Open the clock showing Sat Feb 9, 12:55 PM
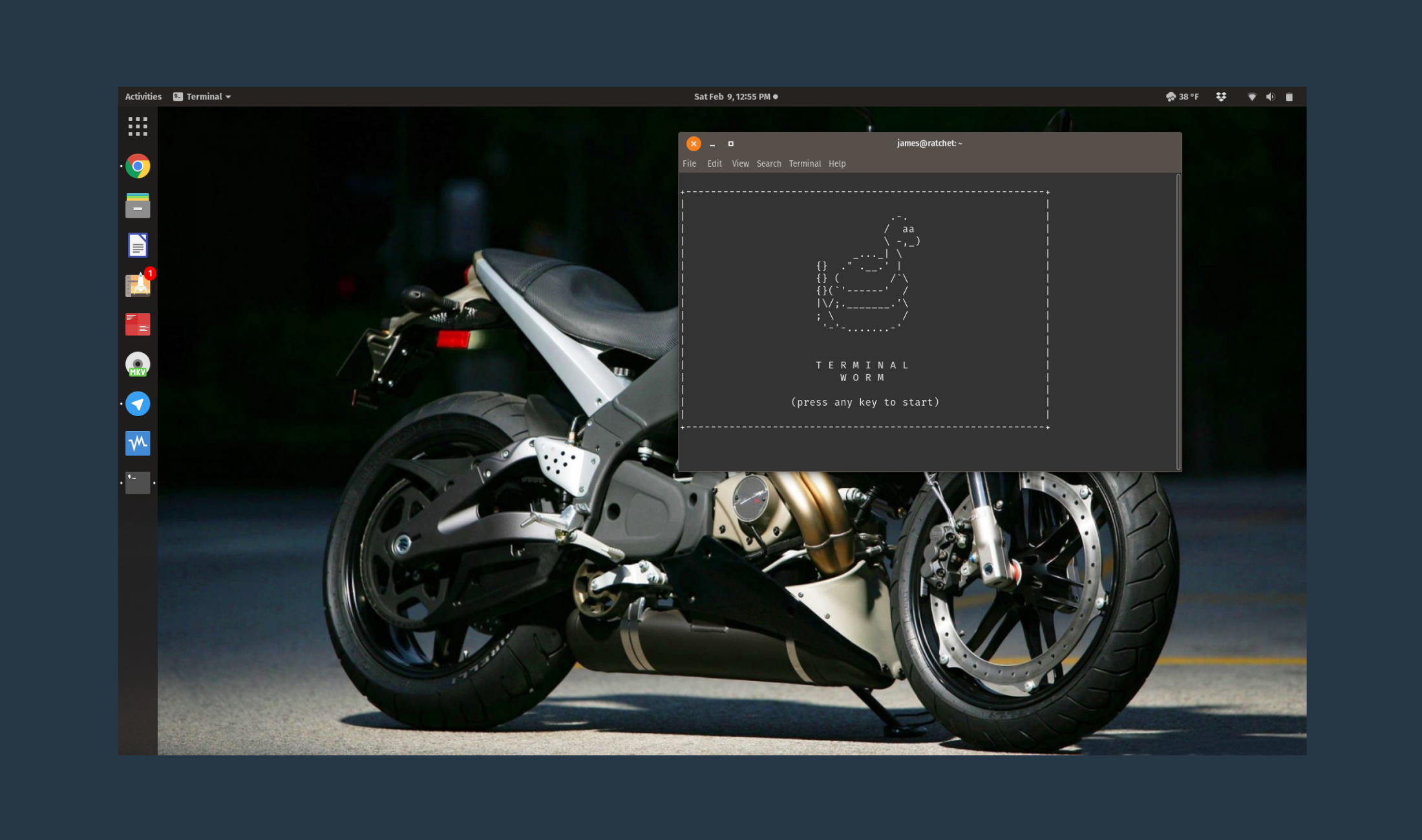1422x840 pixels. coord(736,97)
